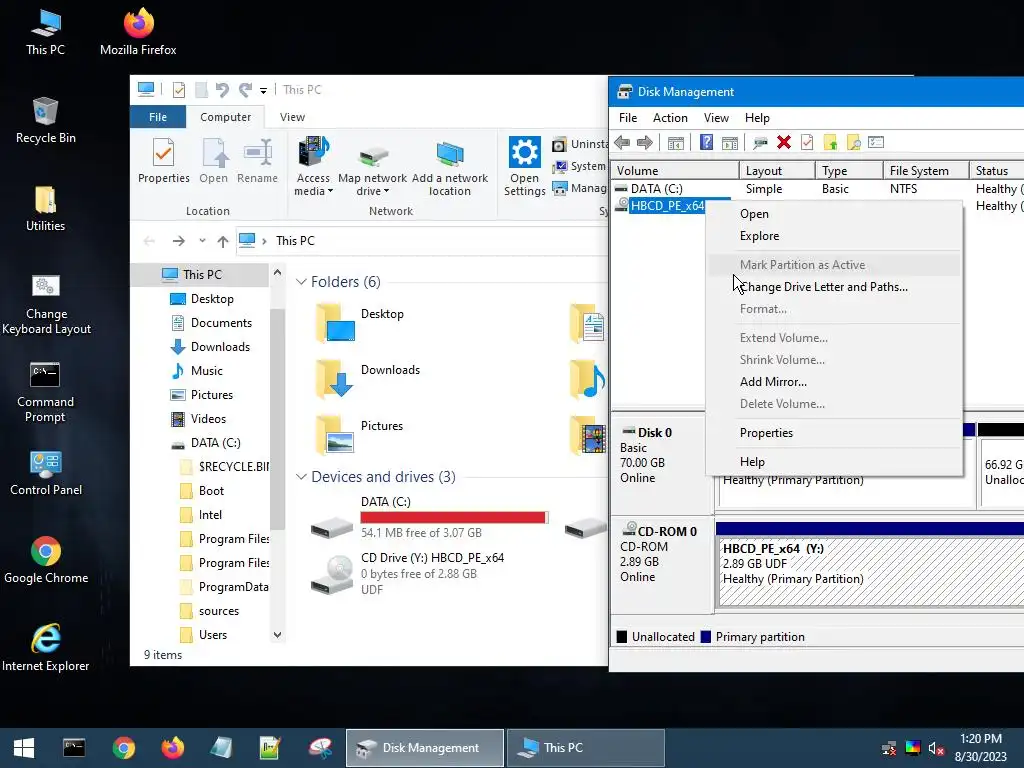The width and height of the screenshot is (1024, 768).
Task: Click undo icon in Explorer quick access toolbar
Action: pos(222,89)
